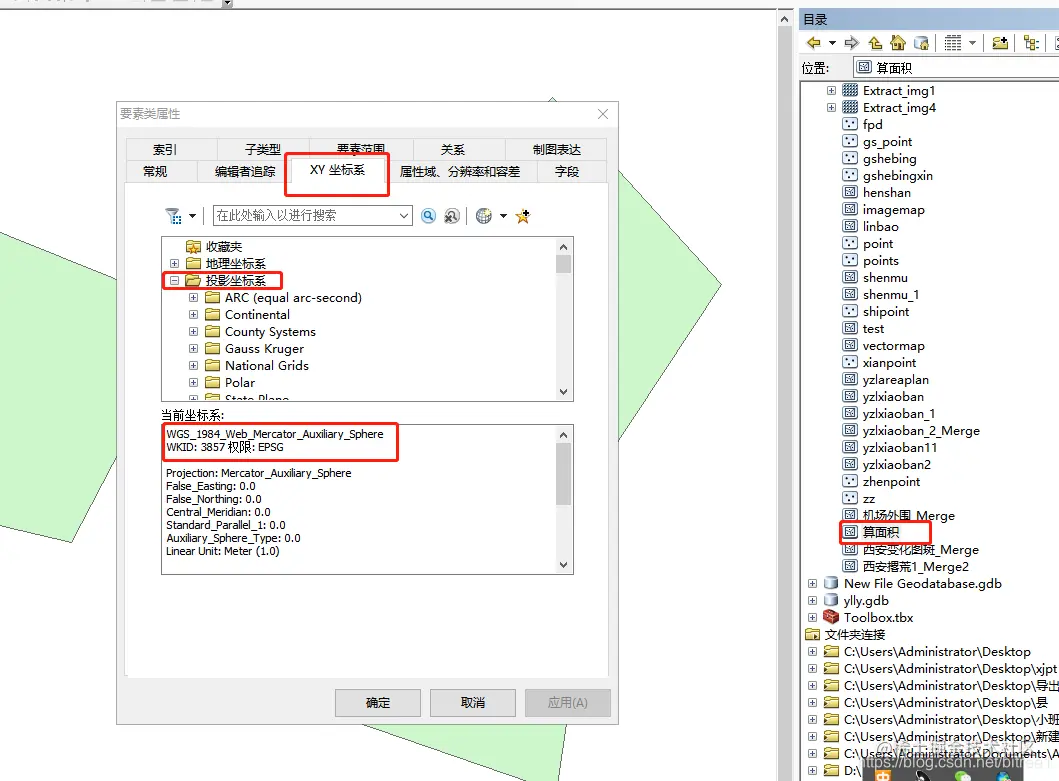Open the globe icon dropdown arrow
1059x781 pixels.
[x=503, y=216]
